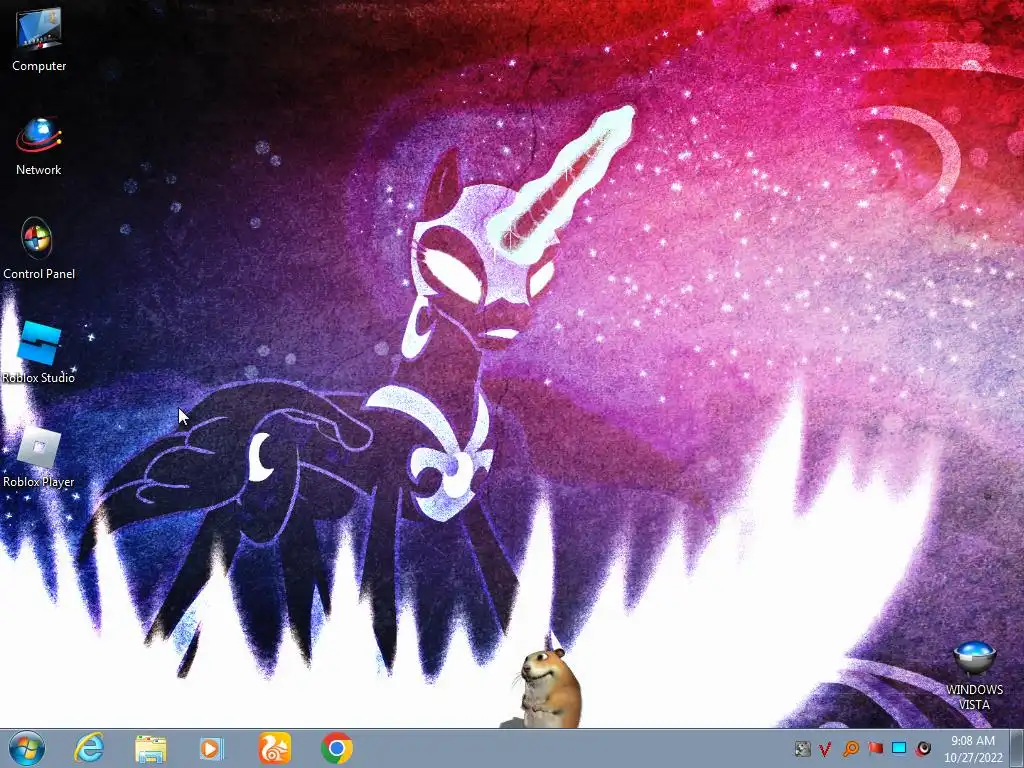Screen dimensions: 1024x768
Task: Click the hamster desktop pet
Action: (x=550, y=687)
